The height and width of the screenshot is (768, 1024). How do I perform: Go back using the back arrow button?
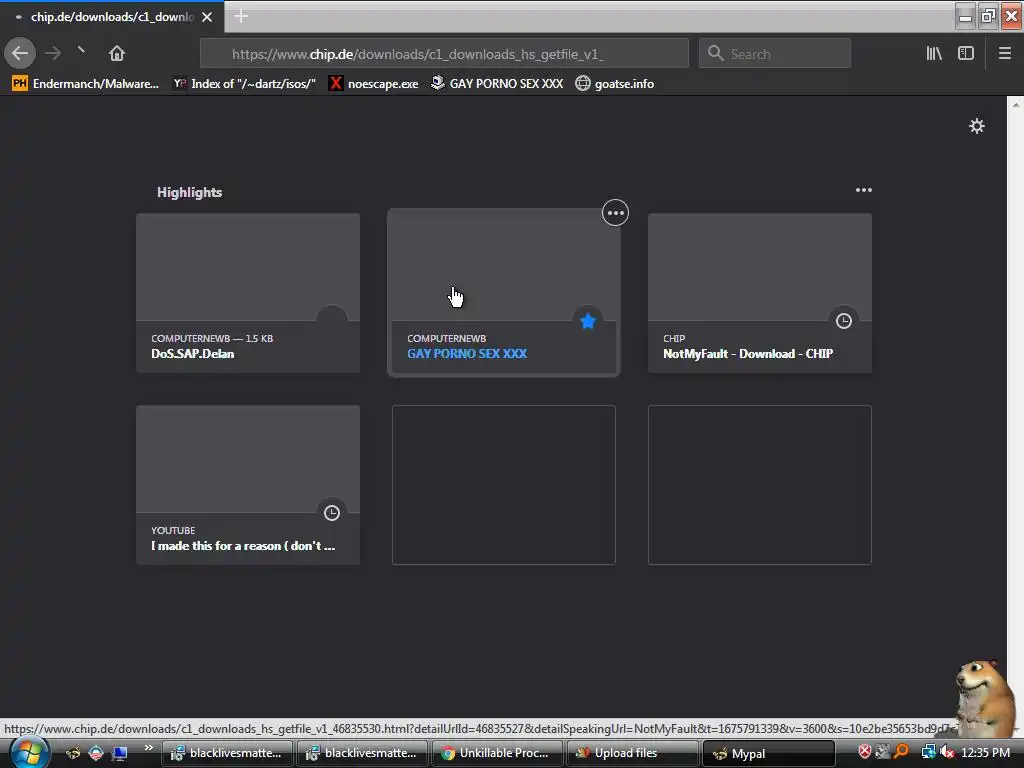point(20,53)
